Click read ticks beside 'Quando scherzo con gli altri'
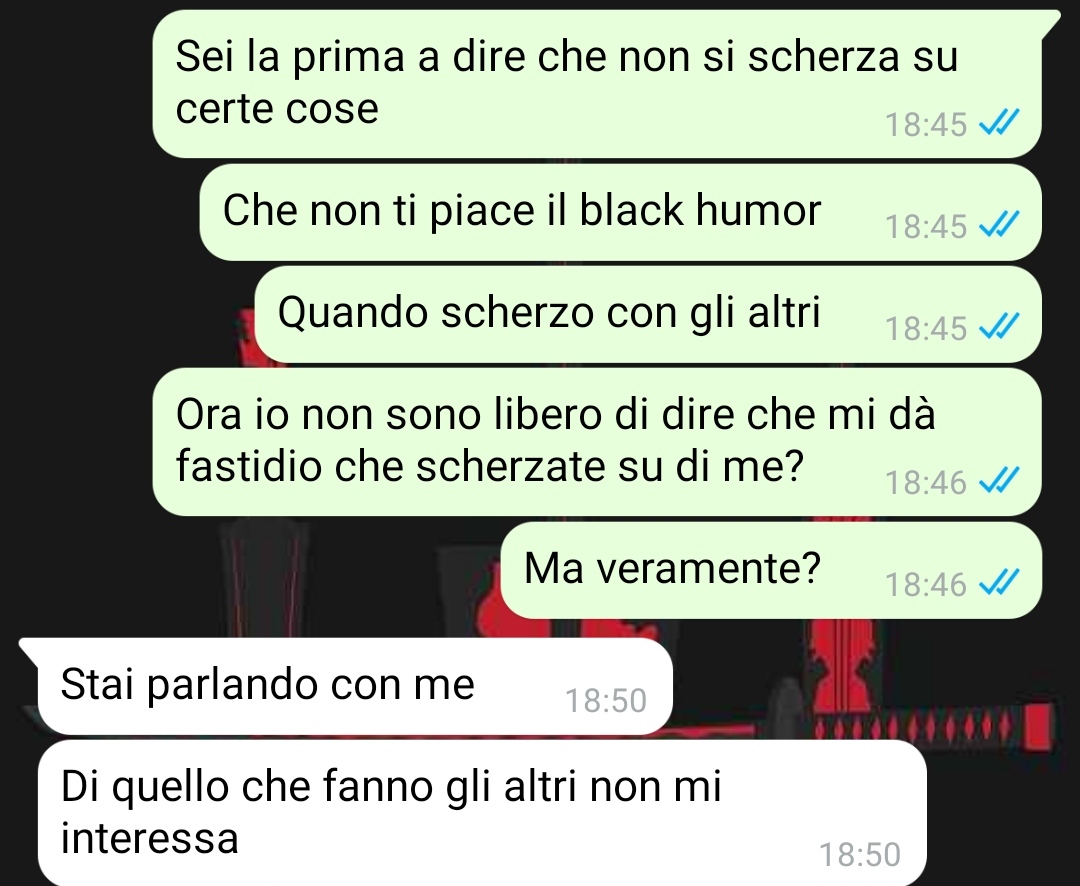 pos(999,327)
